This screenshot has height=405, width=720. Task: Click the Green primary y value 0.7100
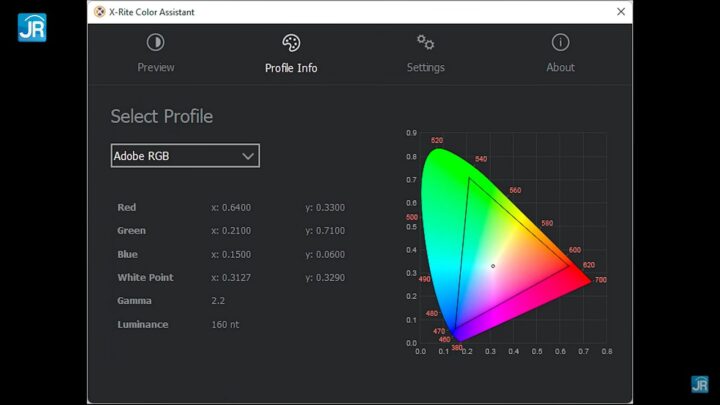[x=325, y=231]
